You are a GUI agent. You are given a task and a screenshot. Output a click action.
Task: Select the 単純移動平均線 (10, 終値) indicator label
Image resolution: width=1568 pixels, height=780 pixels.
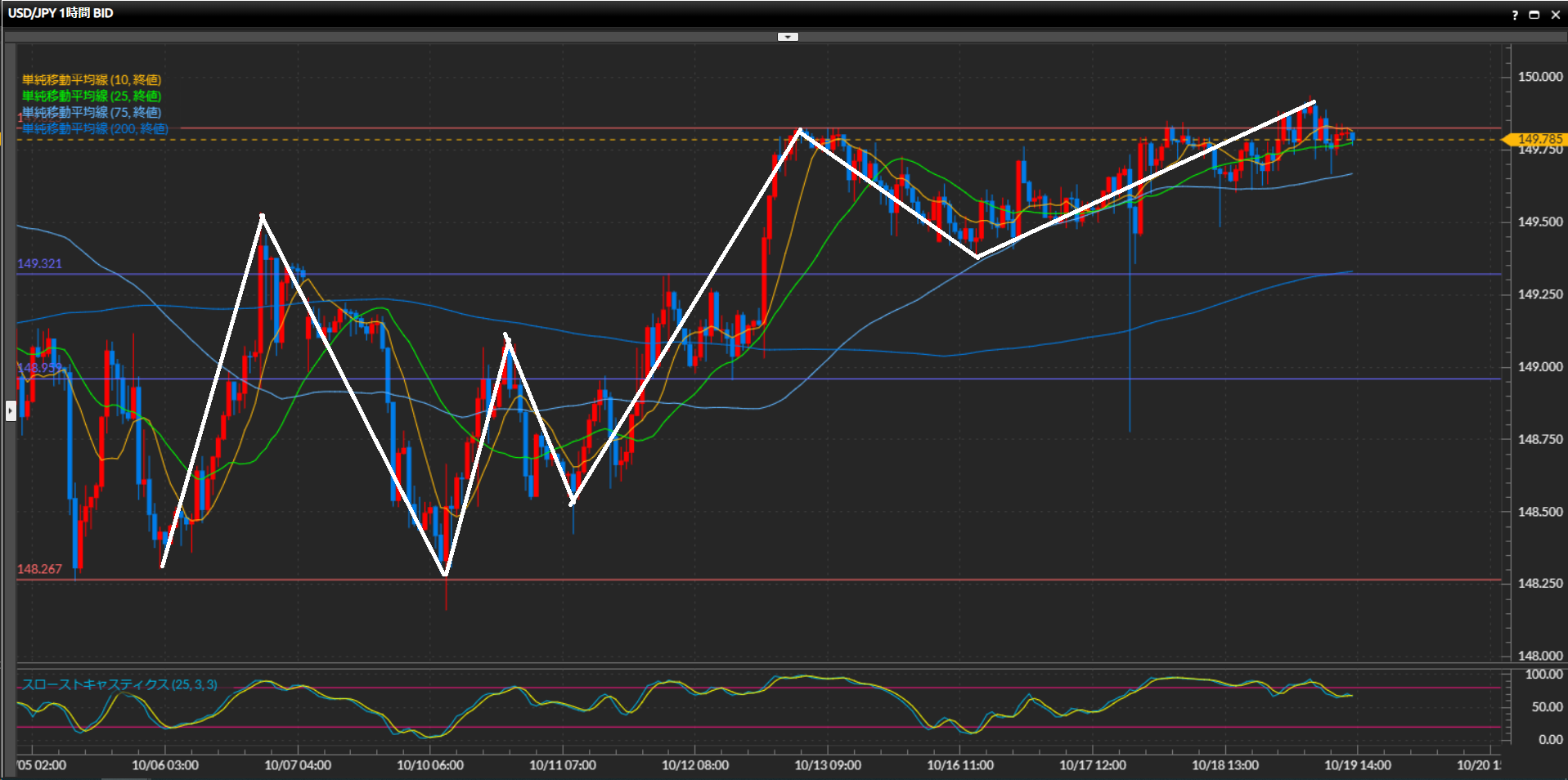point(92,79)
